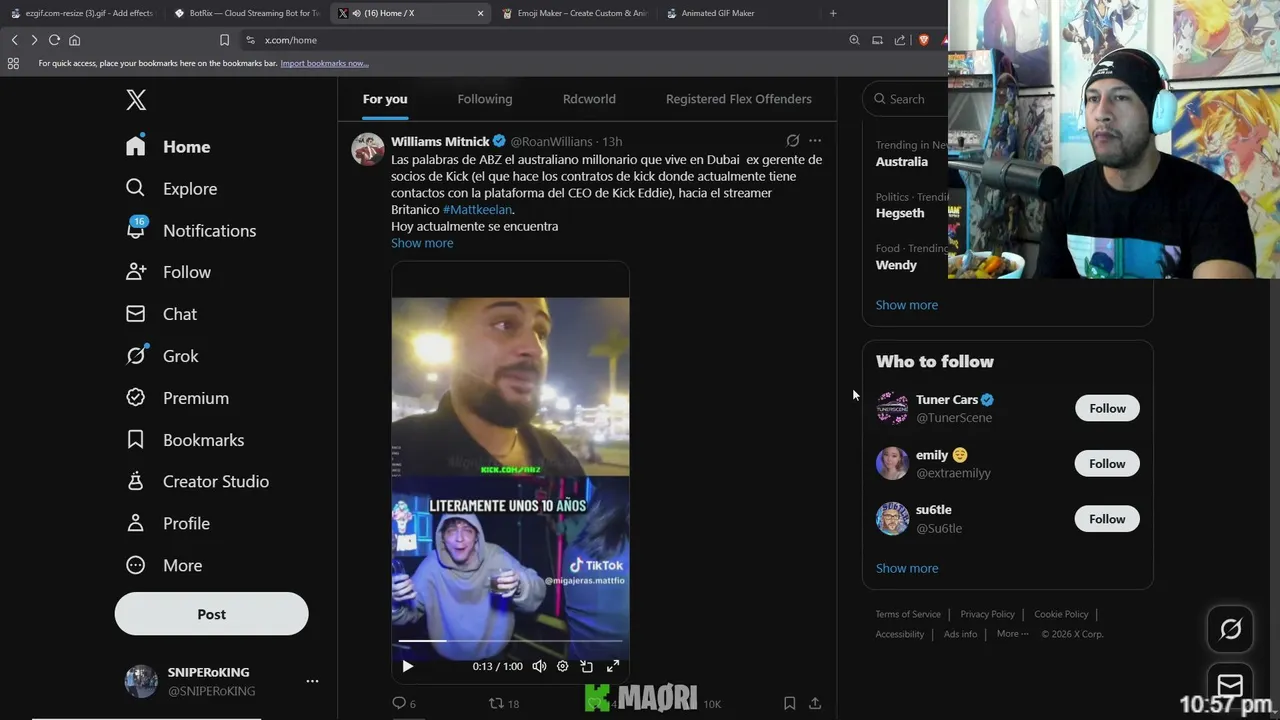Toggle picture-in-picture for the video
Screen dimensions: 1280x720
(587, 666)
